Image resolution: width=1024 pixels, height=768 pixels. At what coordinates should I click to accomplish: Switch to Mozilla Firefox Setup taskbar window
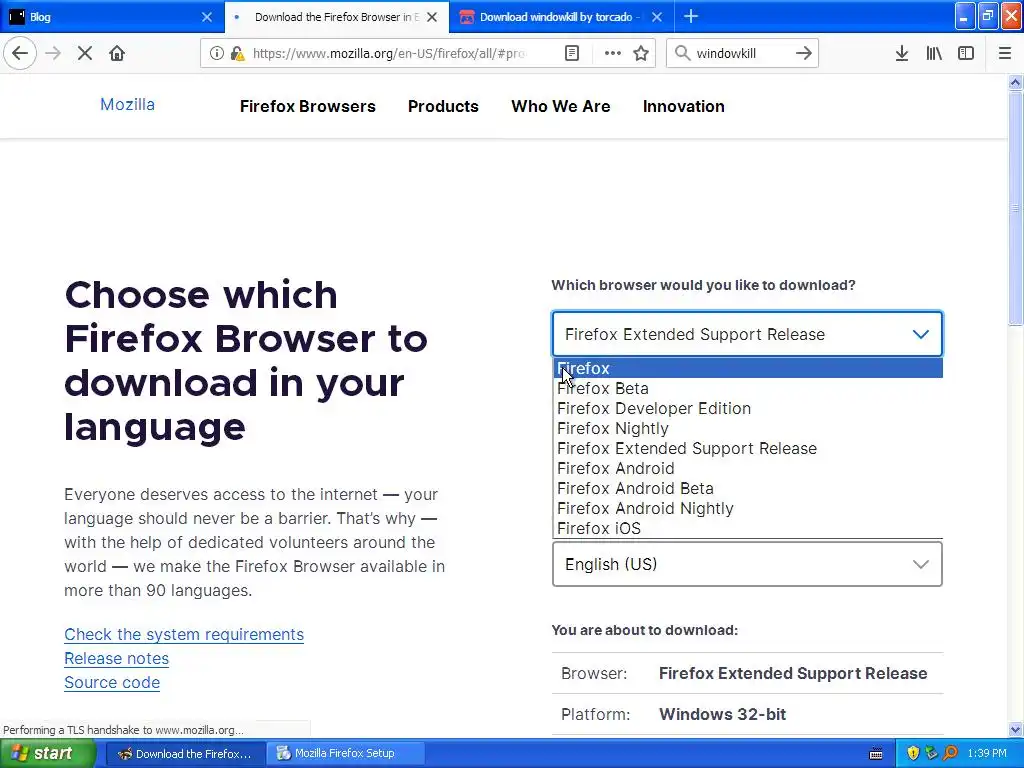pyautogui.click(x=347, y=754)
